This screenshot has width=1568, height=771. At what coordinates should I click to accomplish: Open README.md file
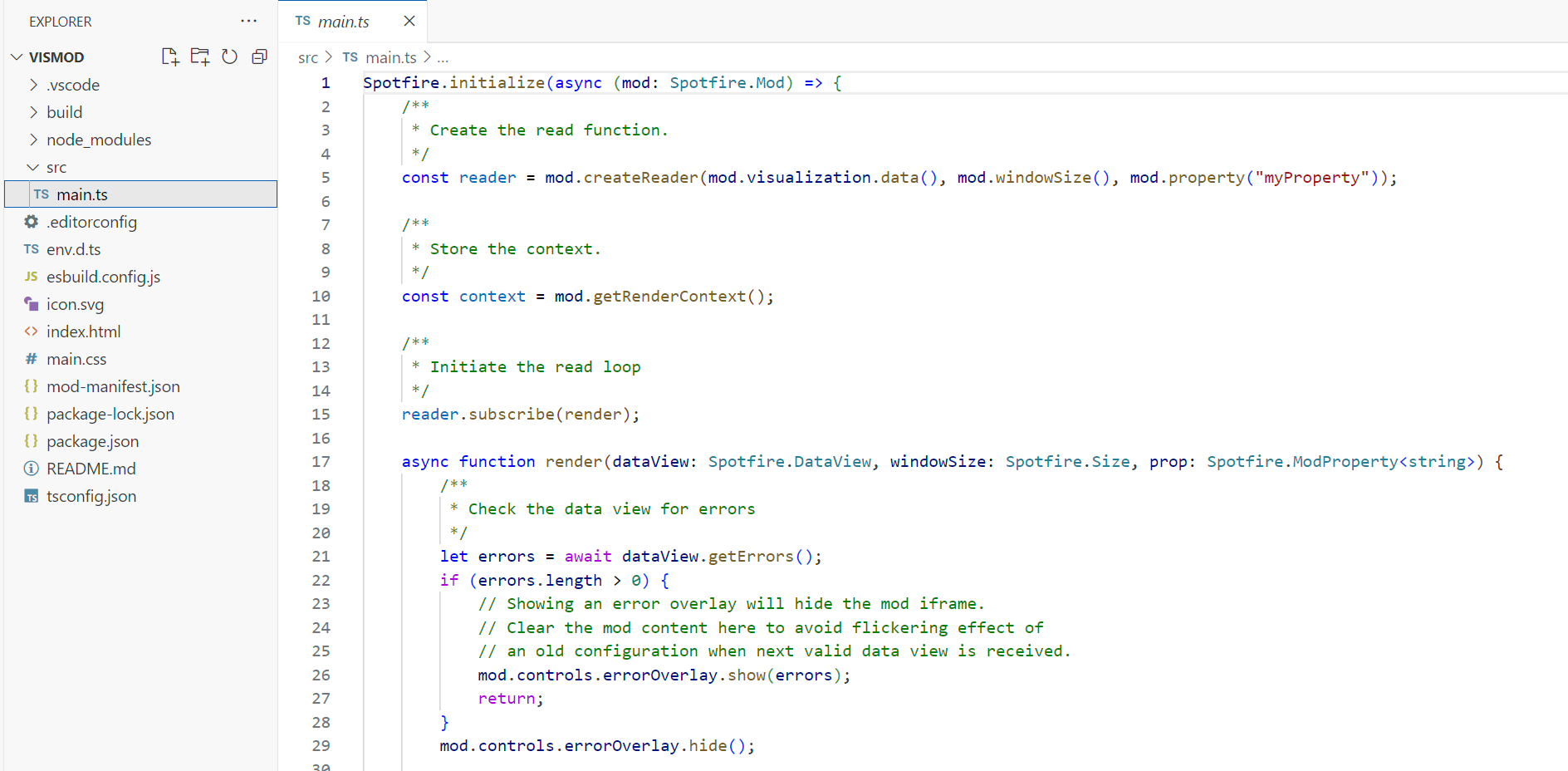[141, 469]
